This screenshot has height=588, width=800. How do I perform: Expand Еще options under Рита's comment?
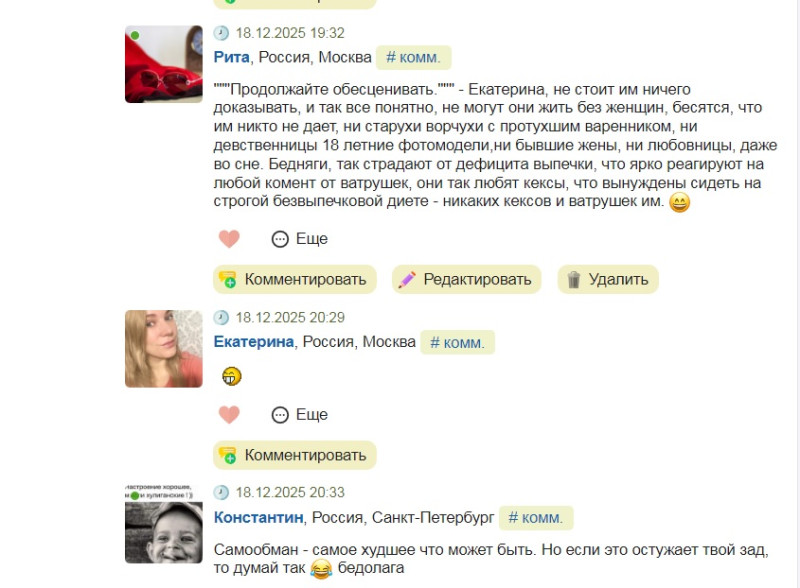299,239
